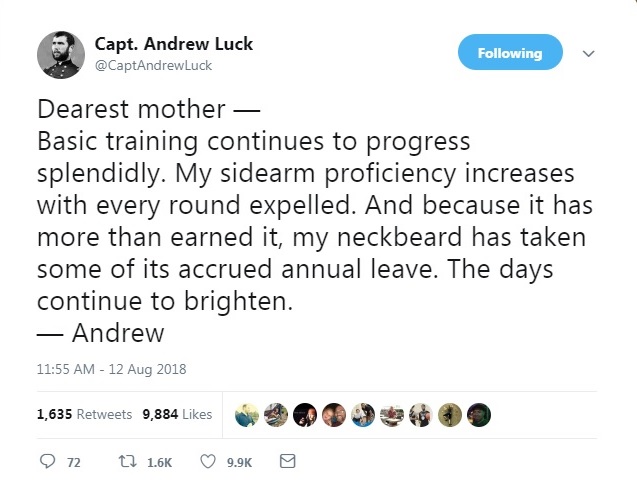Click the third liker avatar in the row
This screenshot has height=493, width=637.
[305, 414]
